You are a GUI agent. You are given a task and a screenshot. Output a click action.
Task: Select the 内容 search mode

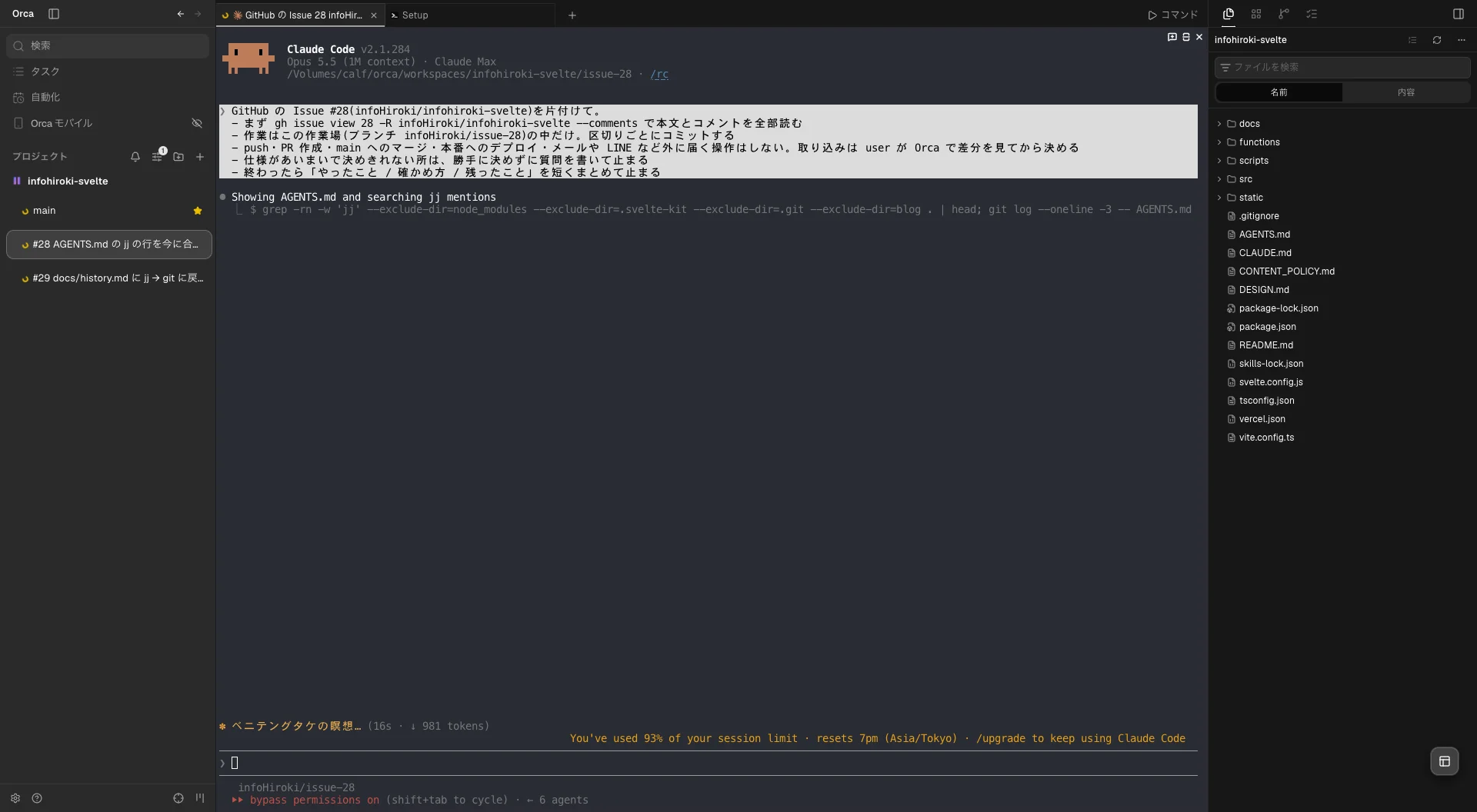pos(1406,92)
